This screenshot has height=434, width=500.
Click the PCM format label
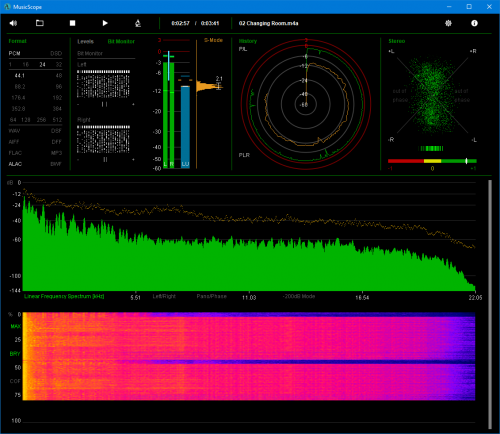pos(14,53)
